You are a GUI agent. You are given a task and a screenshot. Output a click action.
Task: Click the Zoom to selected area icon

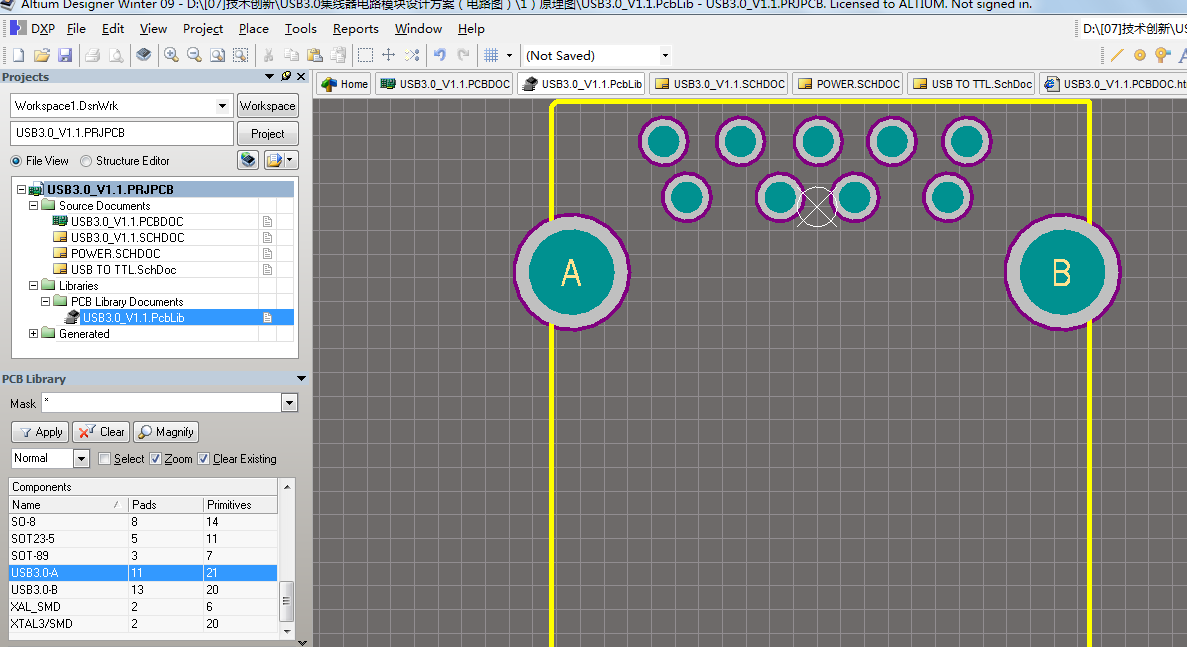(x=241, y=55)
